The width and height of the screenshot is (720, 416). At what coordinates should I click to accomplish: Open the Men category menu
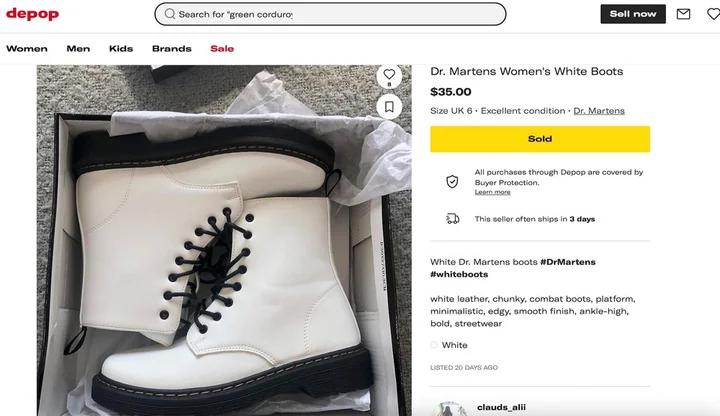[x=78, y=48]
